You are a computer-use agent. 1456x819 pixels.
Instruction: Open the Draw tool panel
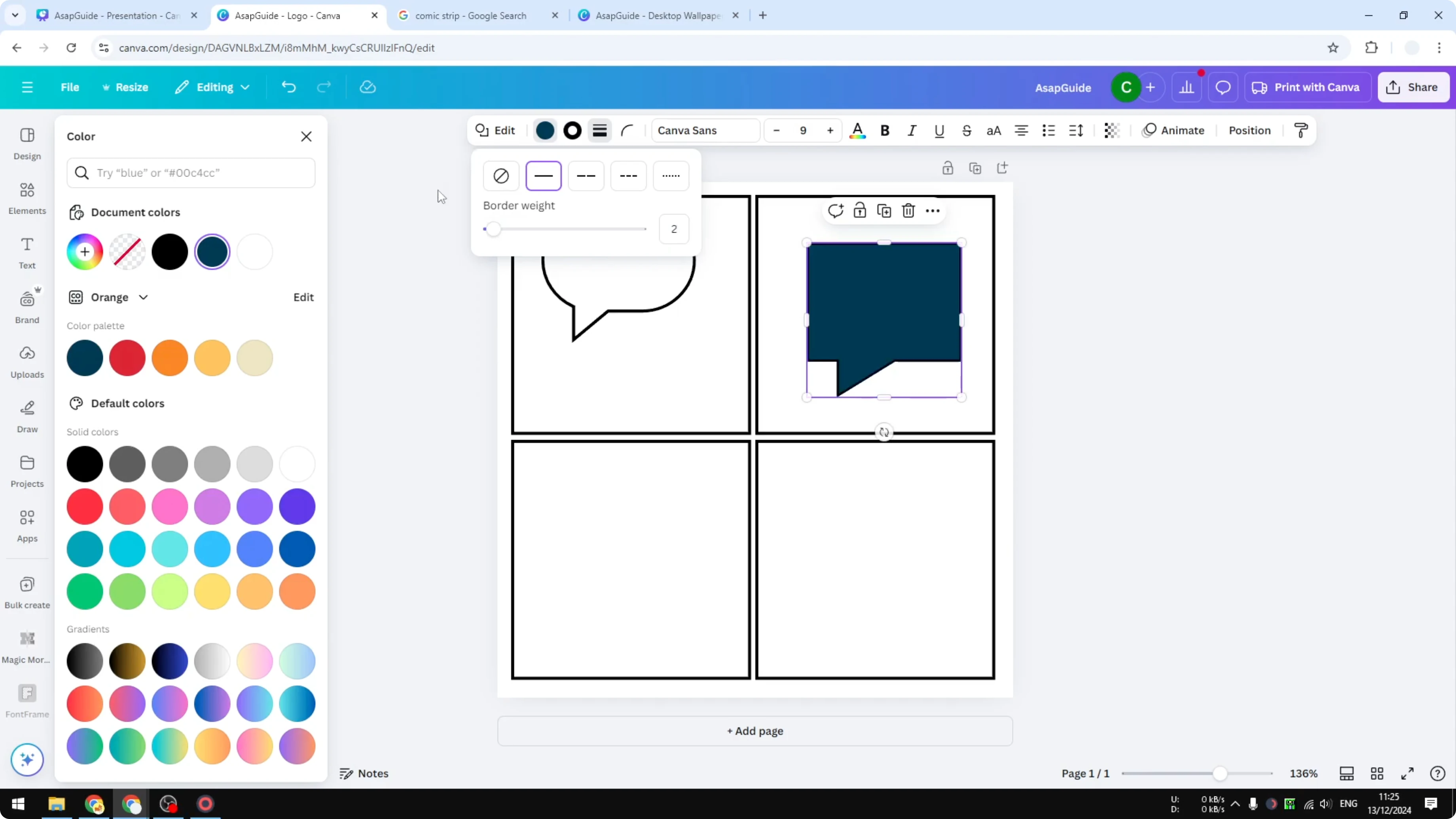click(x=27, y=417)
